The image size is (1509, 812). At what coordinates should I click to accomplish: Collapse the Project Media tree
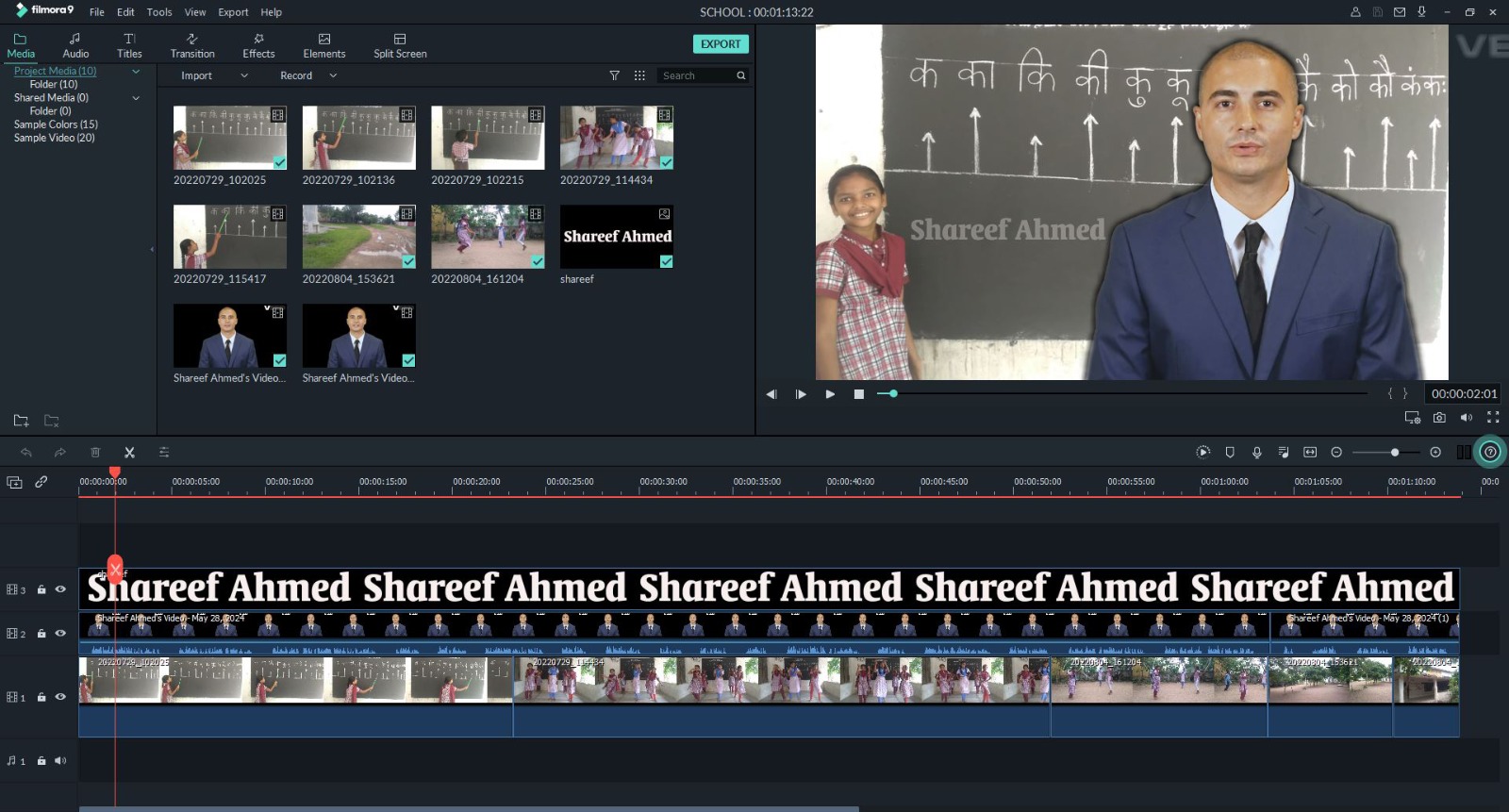point(136,72)
